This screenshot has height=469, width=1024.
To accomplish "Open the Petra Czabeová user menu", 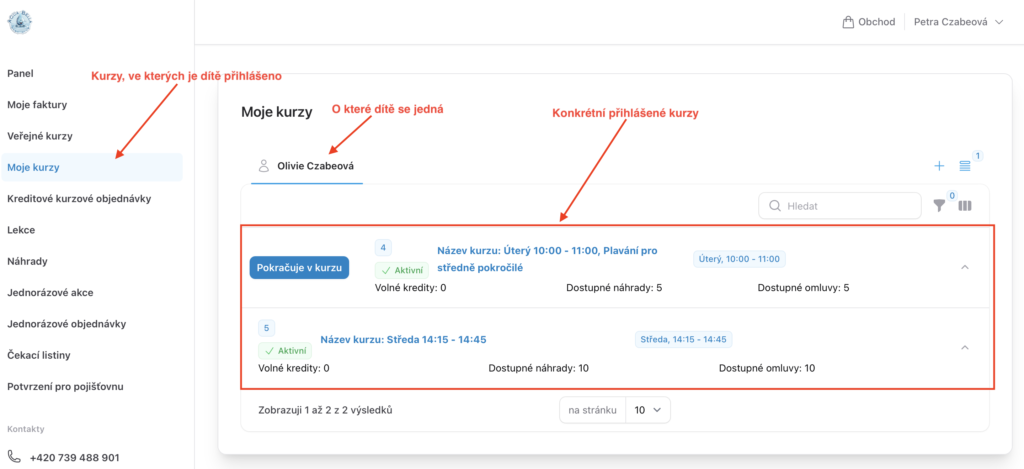I will (957, 22).
